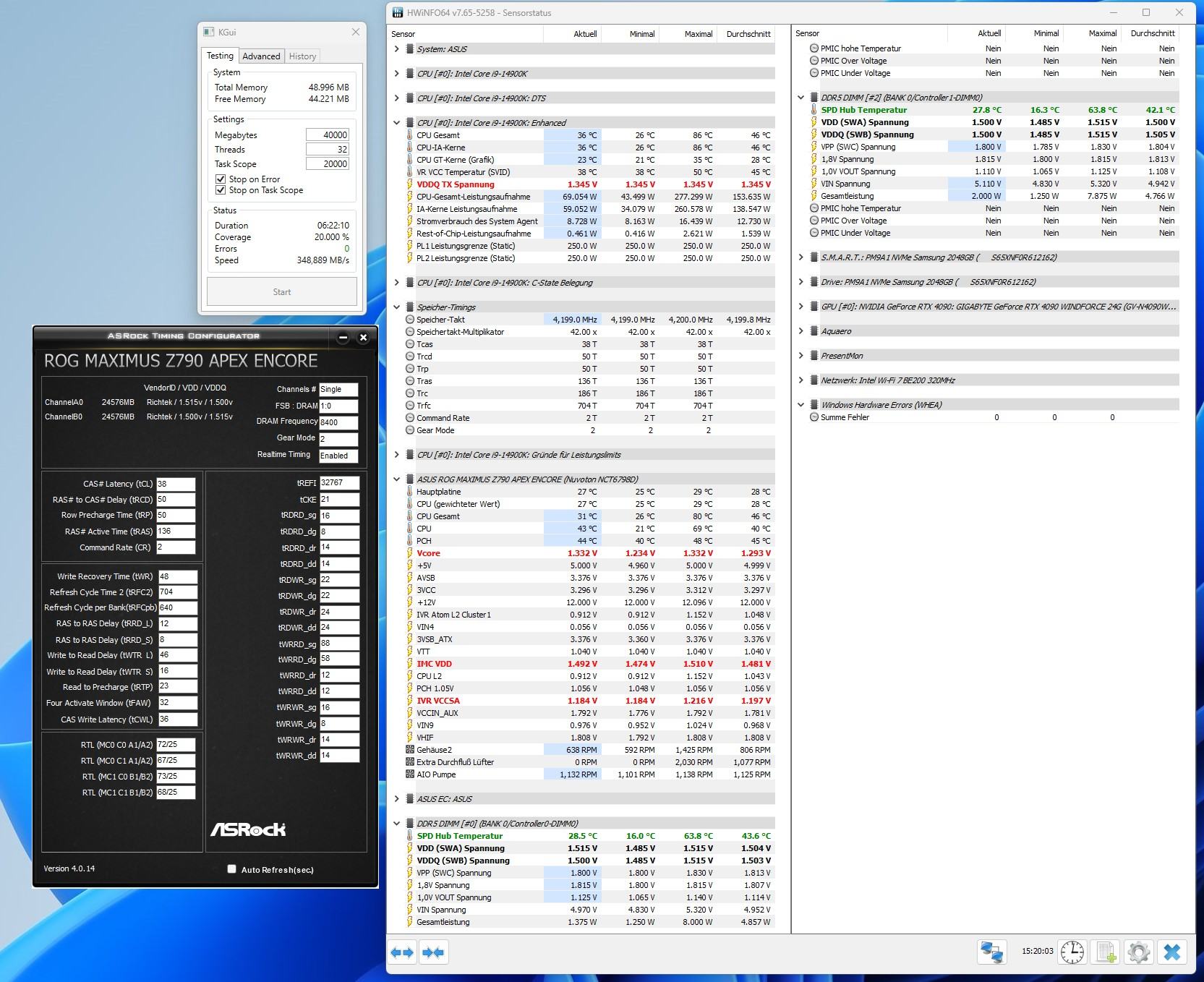Click lightning icon beside IMC VDD
Screen dimensions: 1204x982
tap(409, 664)
